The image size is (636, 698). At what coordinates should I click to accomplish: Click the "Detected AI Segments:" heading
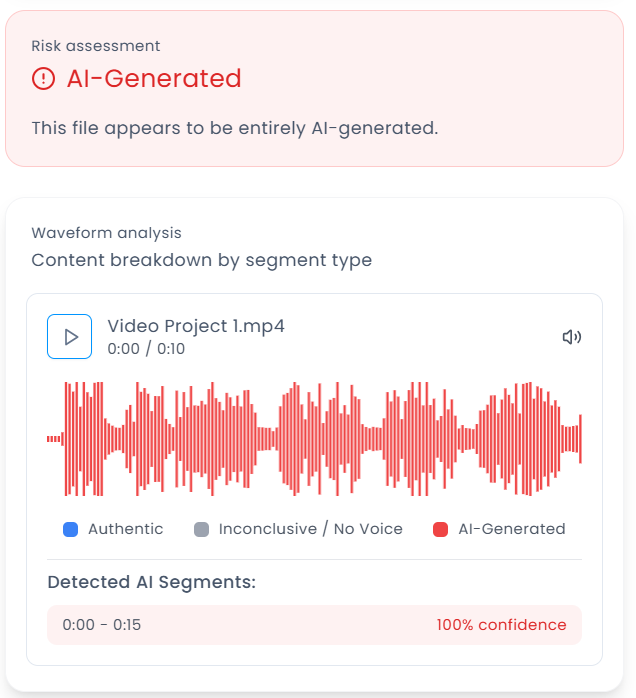click(151, 582)
